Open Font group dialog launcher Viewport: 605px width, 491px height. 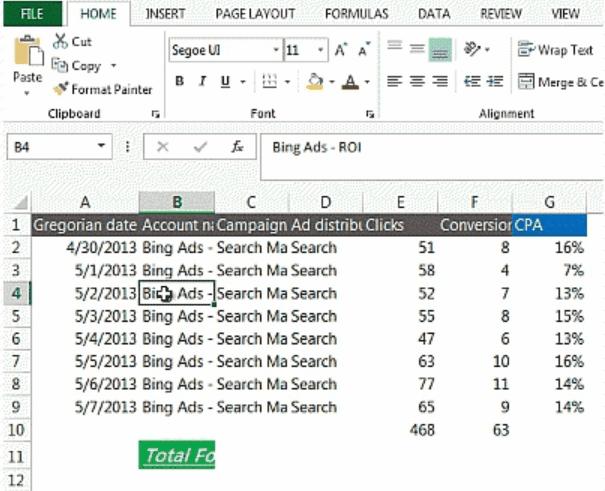(370, 114)
